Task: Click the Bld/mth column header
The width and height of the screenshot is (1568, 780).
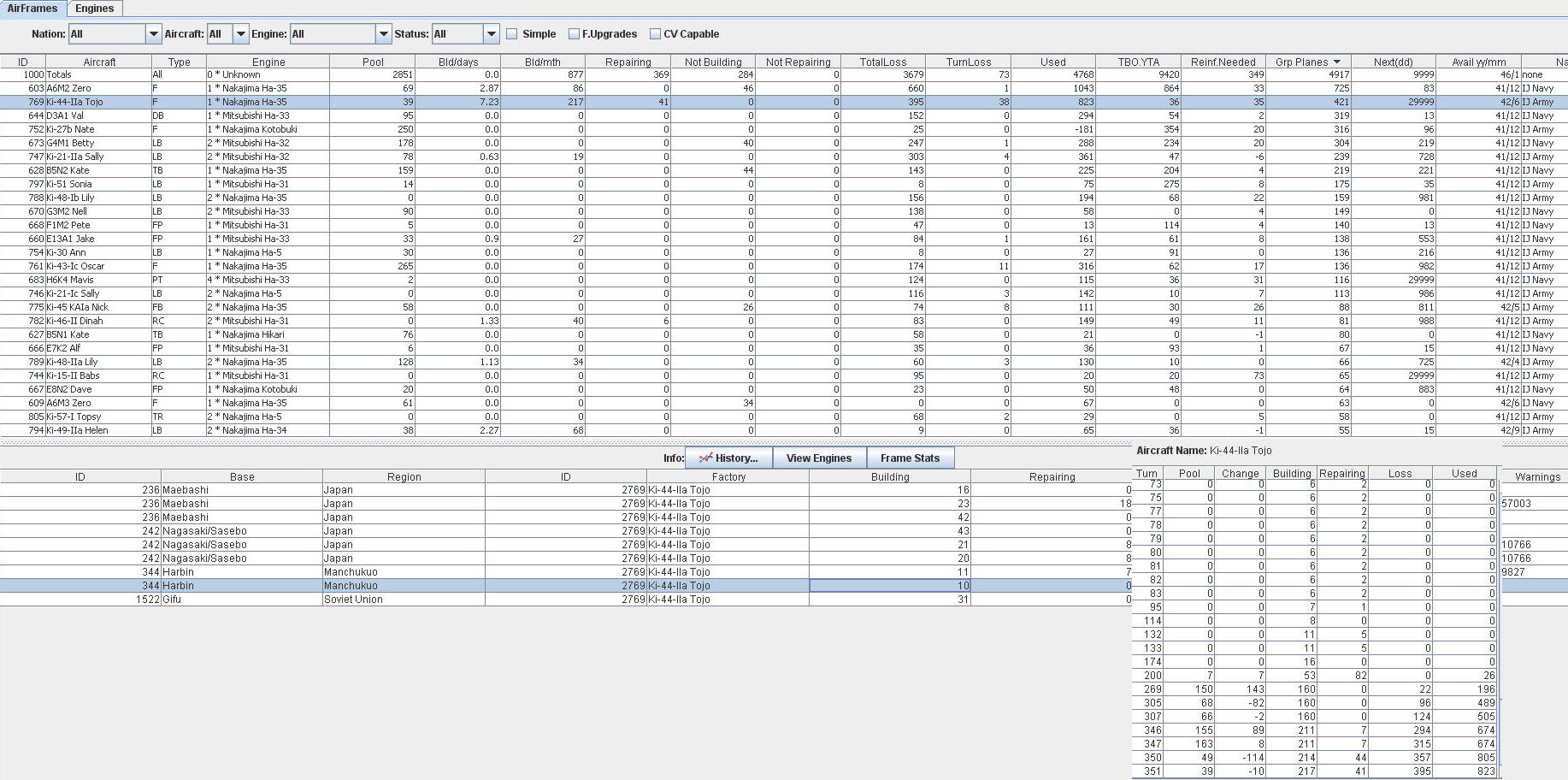Action: point(543,62)
